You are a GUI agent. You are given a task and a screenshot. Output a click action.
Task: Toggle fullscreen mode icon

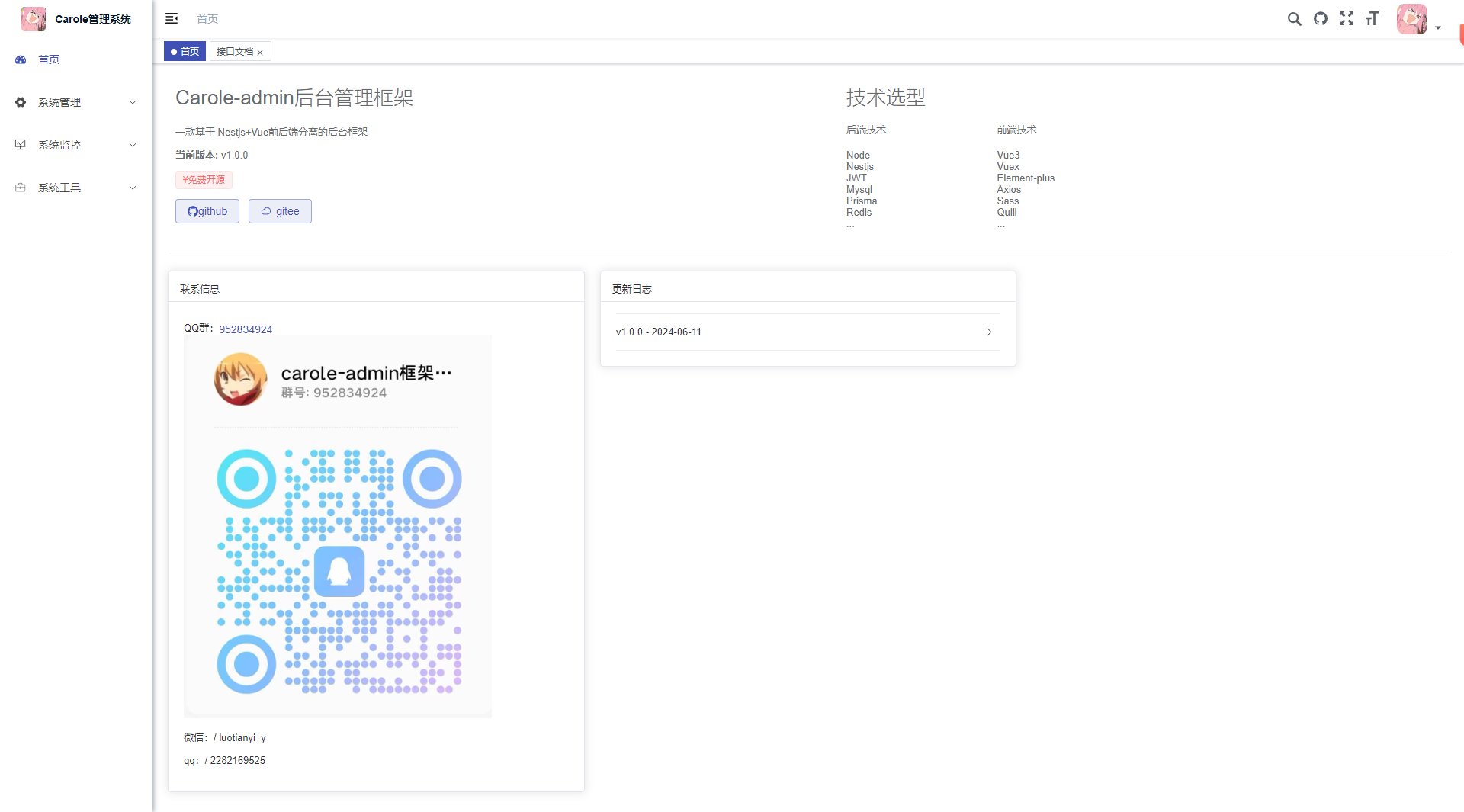[x=1347, y=19]
